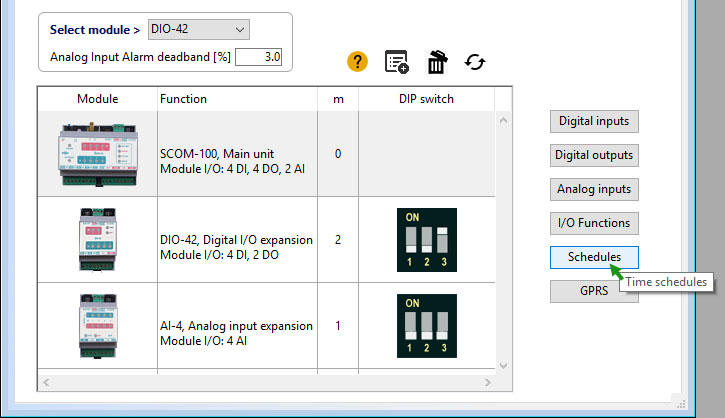
Task: Click the I/O Functions button
Action: (x=594, y=223)
